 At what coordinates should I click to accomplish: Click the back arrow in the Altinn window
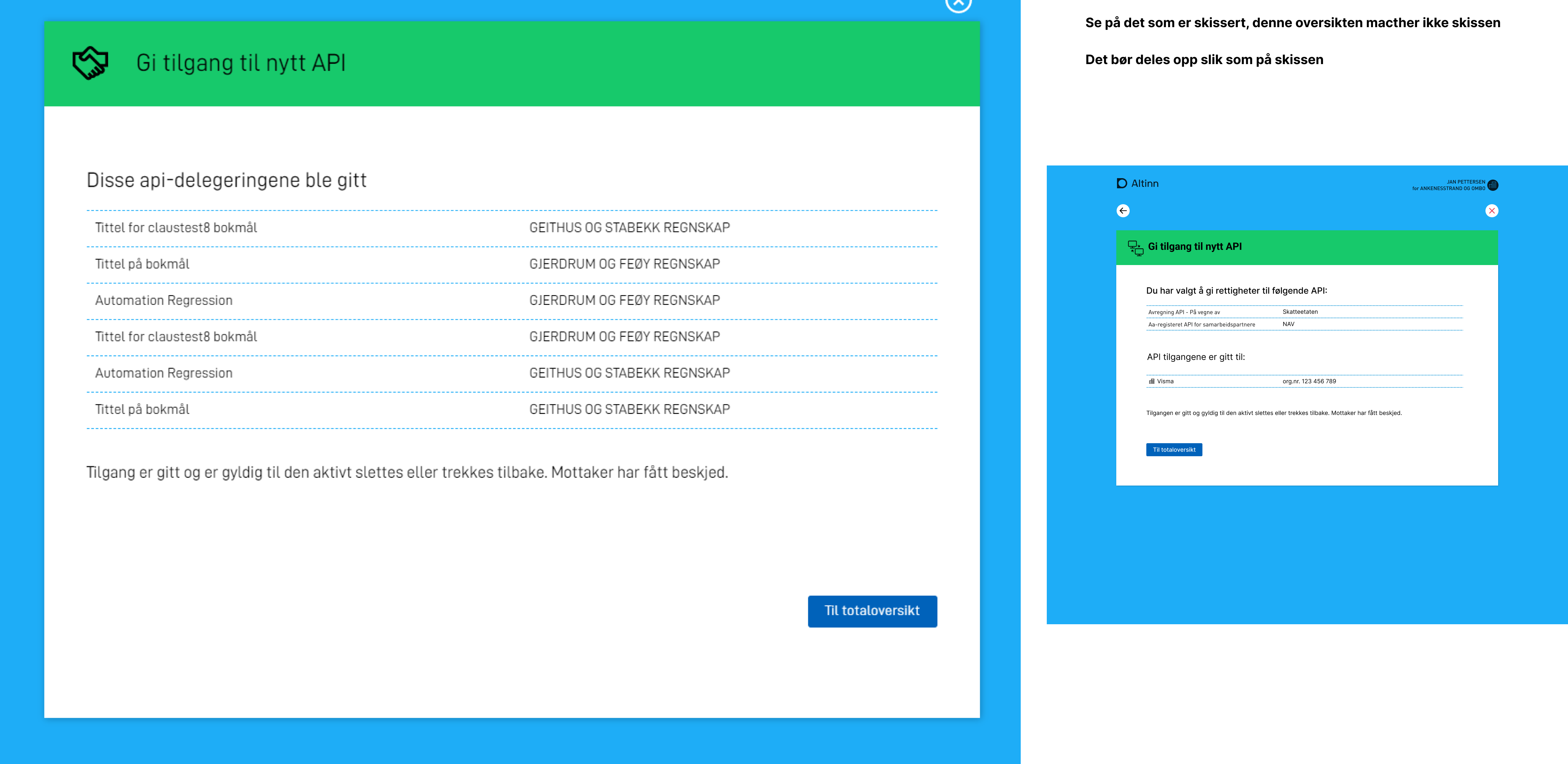pos(1123,211)
